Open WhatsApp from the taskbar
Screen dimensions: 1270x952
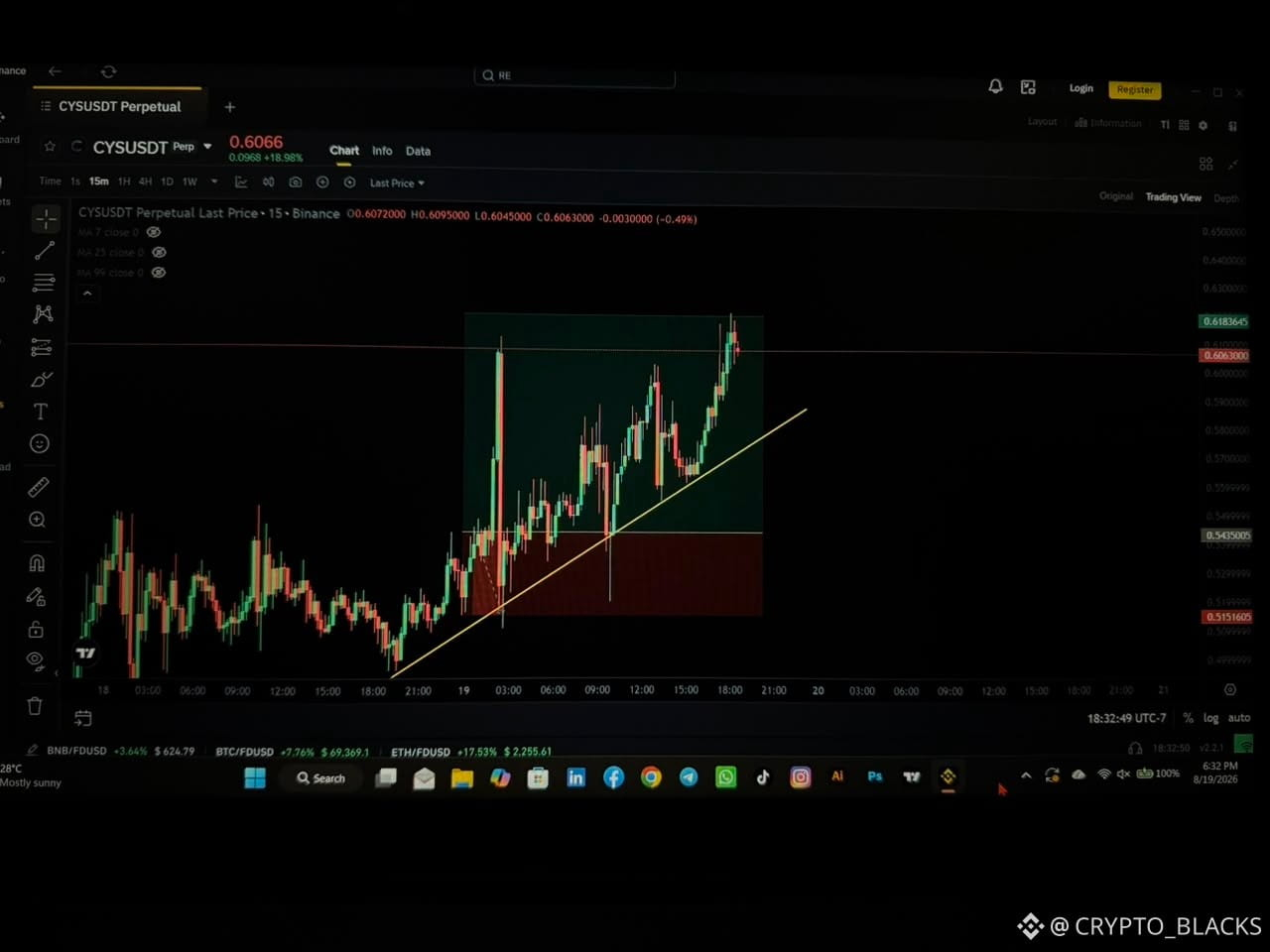click(726, 777)
